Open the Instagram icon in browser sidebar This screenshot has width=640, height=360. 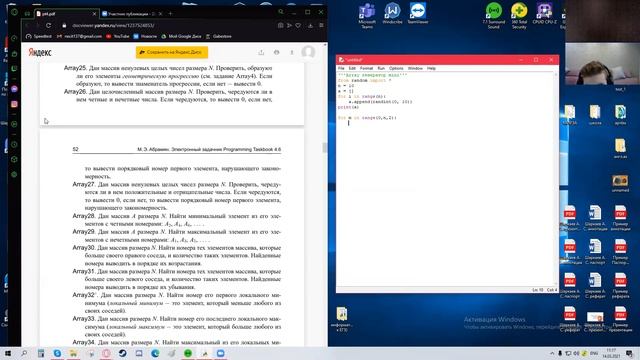[x=14, y=104]
